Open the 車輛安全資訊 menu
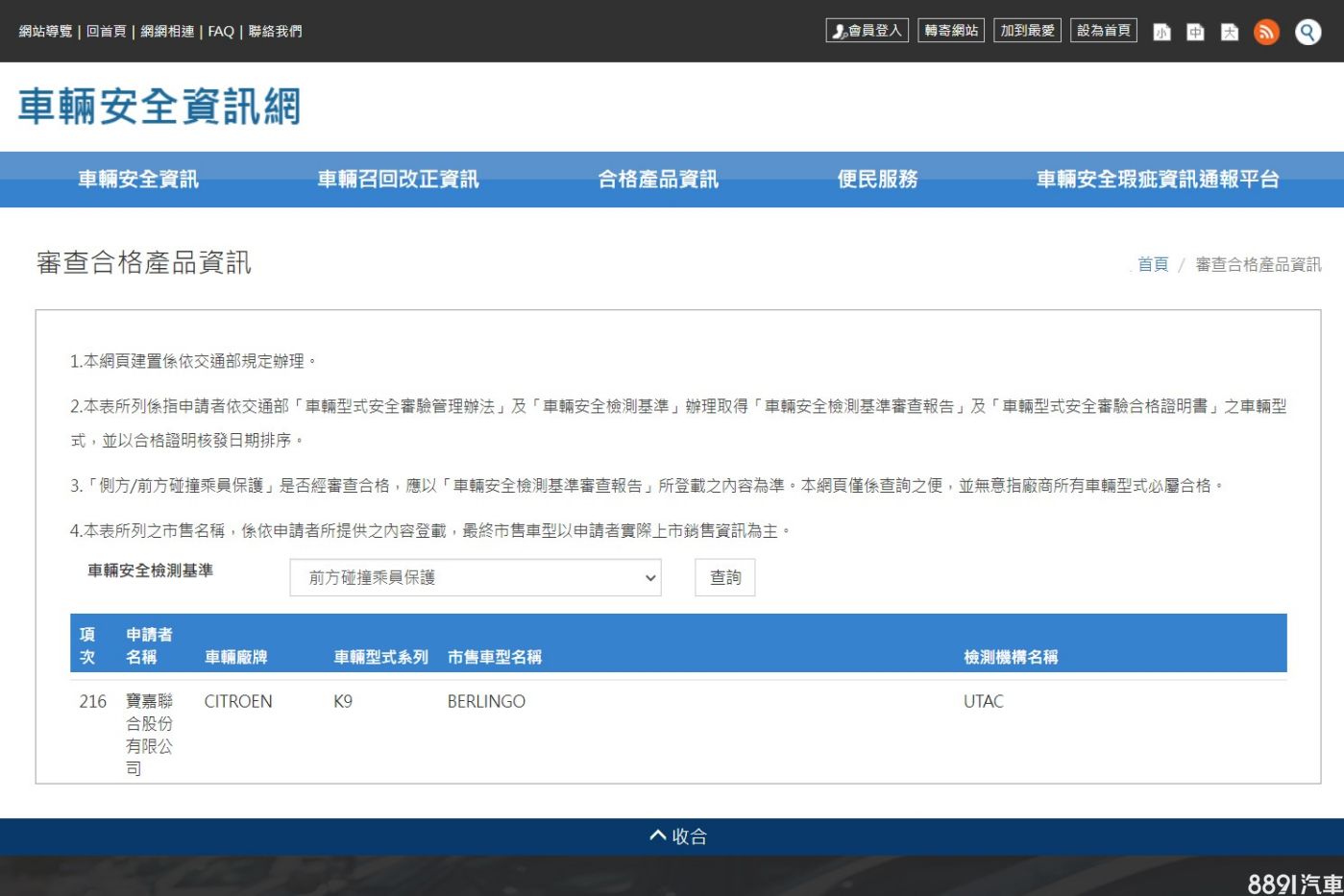This screenshot has width=1344, height=896. tap(138, 180)
